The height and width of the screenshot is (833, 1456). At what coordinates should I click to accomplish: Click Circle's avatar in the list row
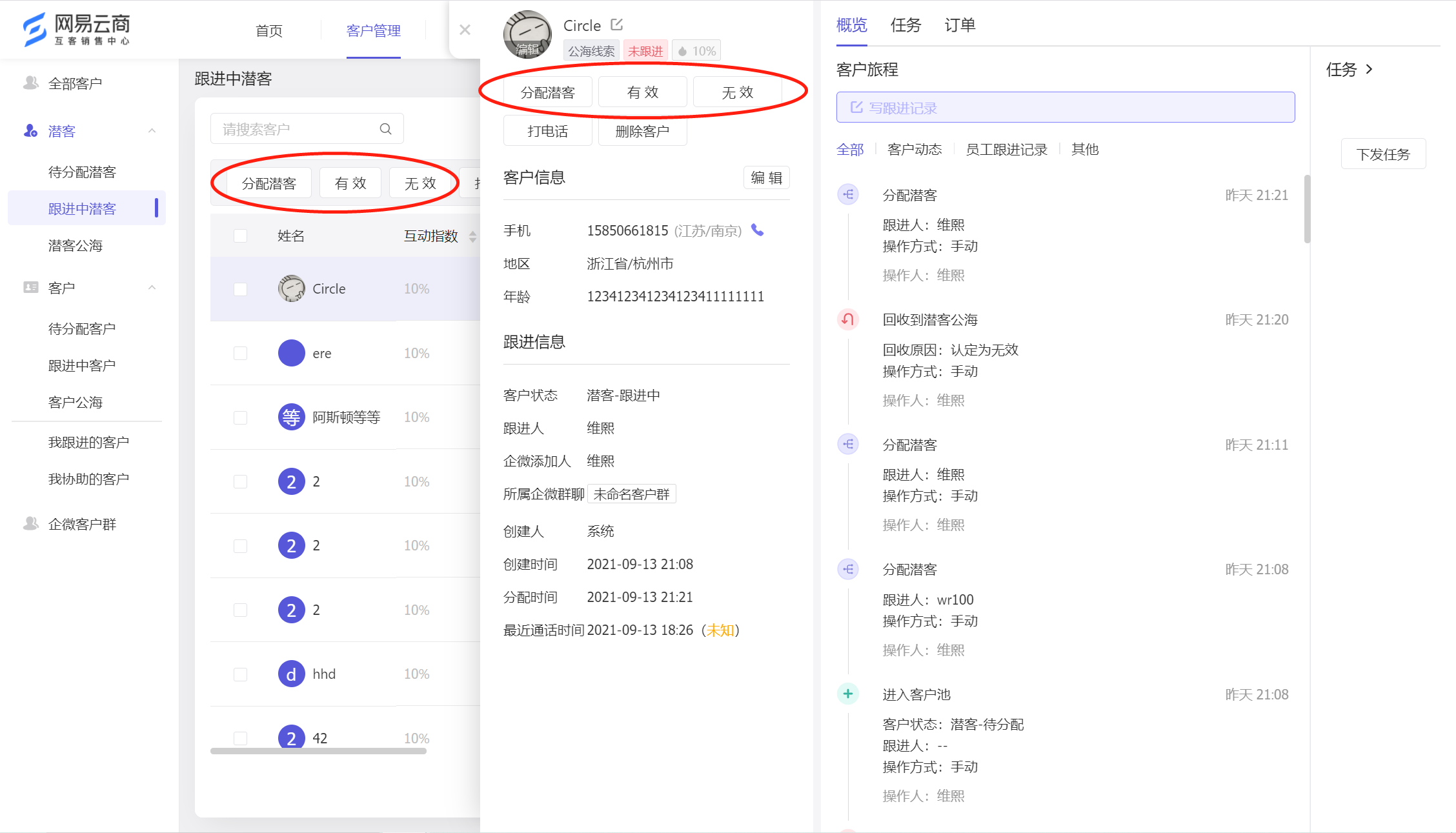[x=292, y=288]
